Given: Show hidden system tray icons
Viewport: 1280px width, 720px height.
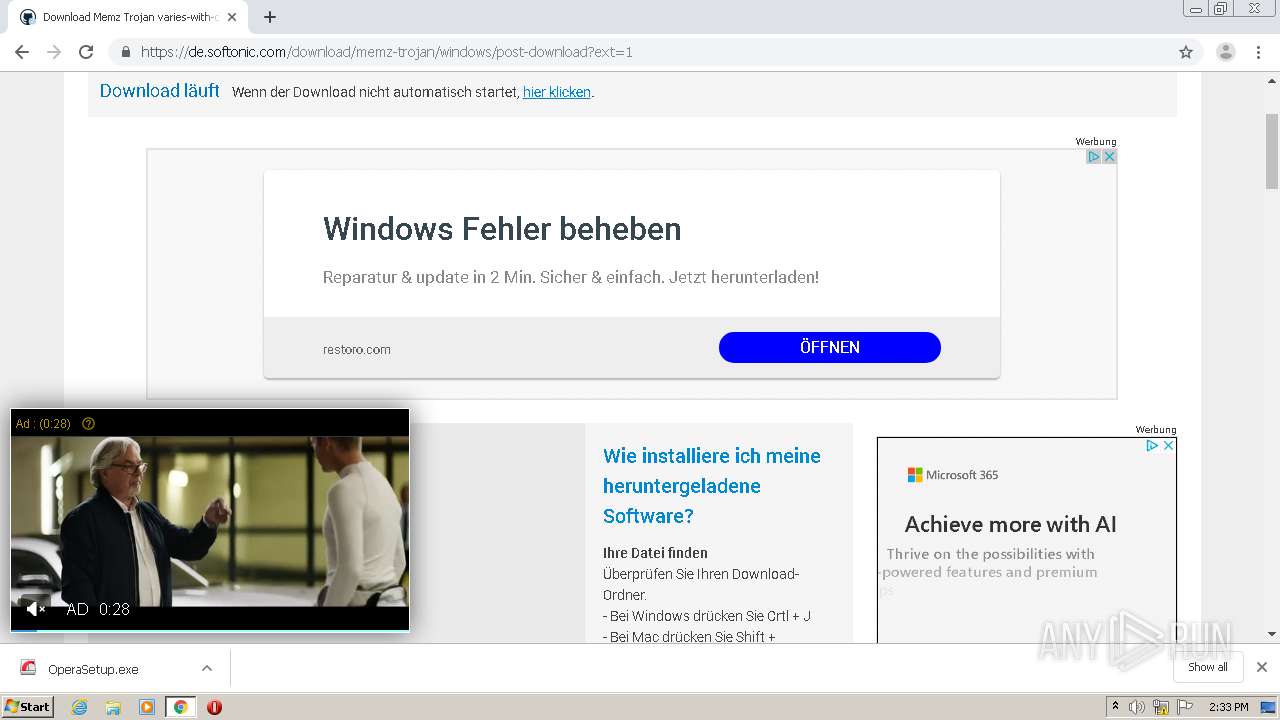Looking at the screenshot, I should tap(1115, 707).
